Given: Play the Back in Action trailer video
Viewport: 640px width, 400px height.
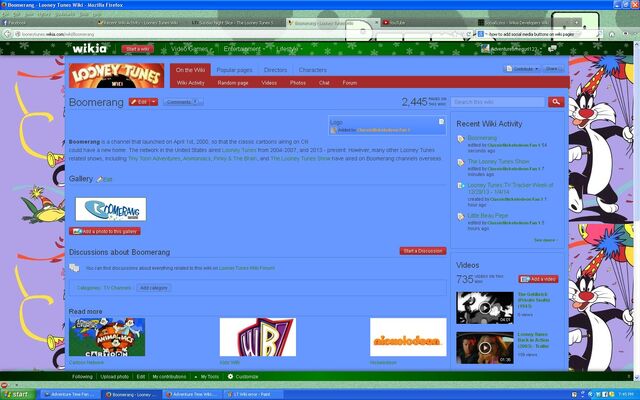Looking at the screenshot, I should (x=484, y=348).
